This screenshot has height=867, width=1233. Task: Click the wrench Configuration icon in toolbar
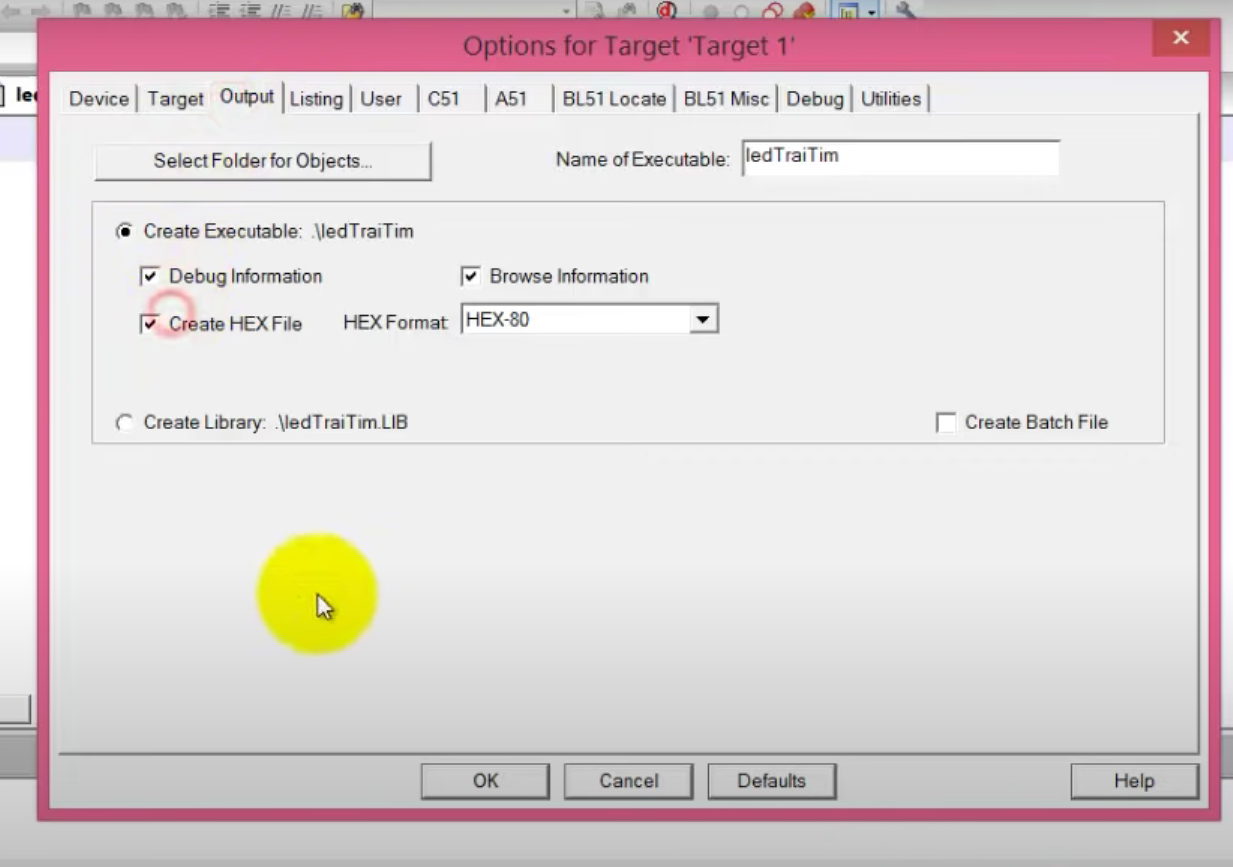905,11
